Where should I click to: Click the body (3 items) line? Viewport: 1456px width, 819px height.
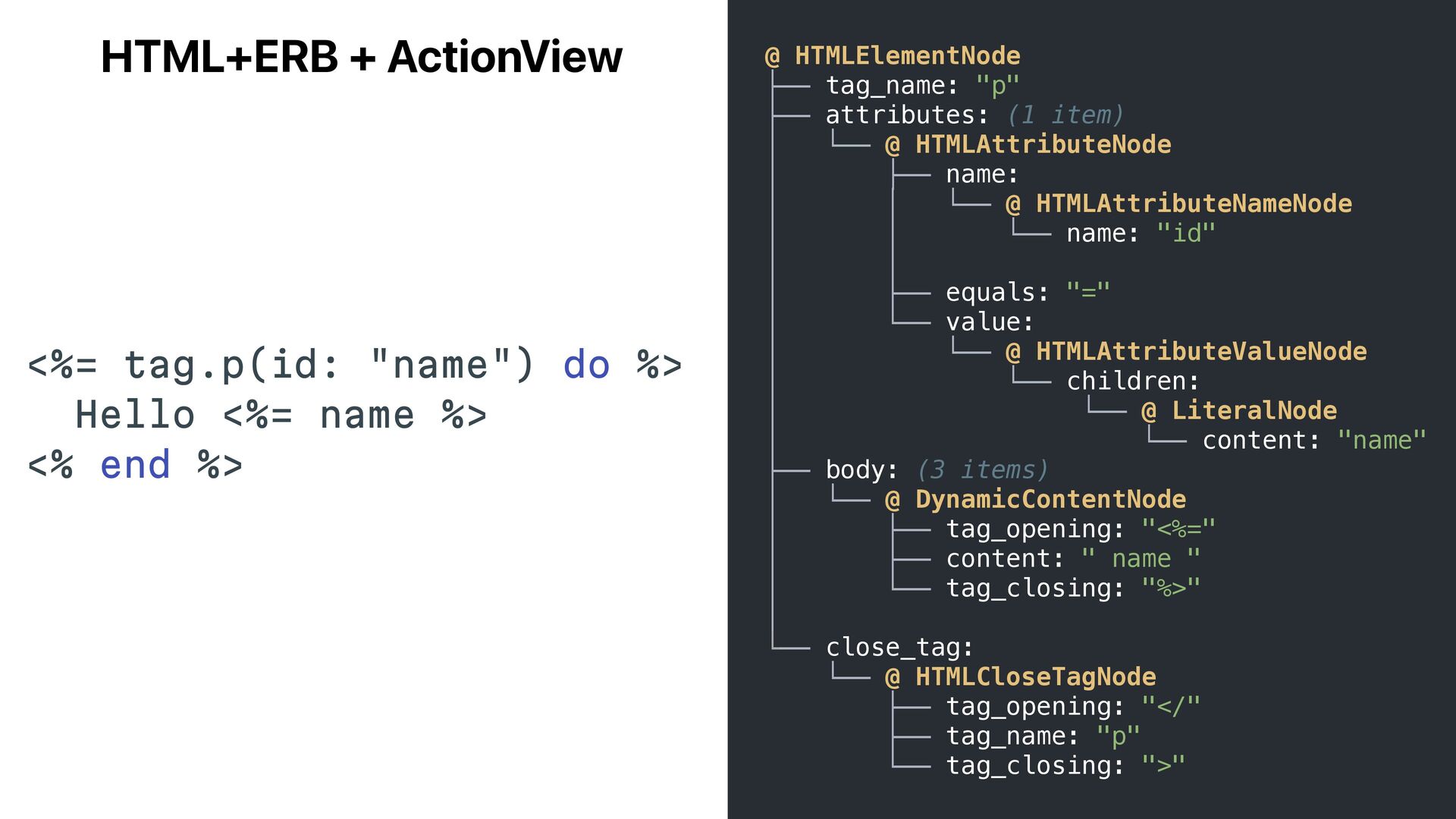tap(937, 470)
